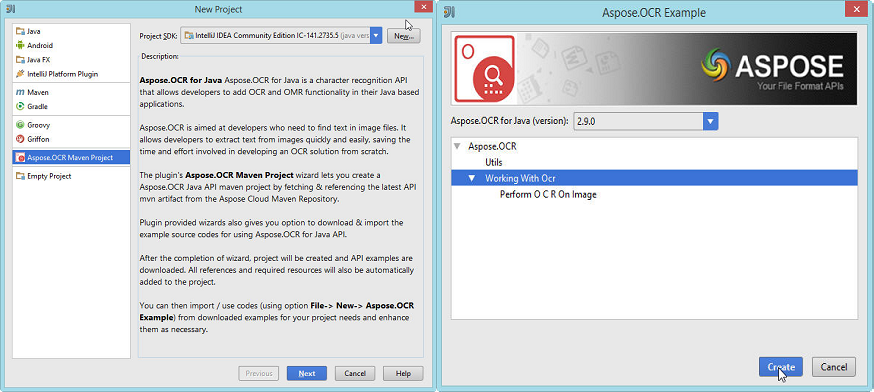
Task: Select Perform O C R On Image example
Action: pos(548,195)
